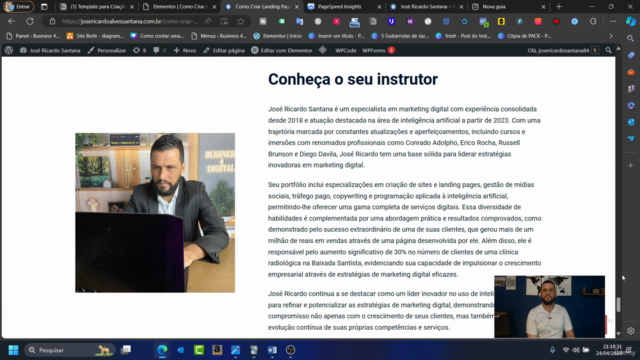The image size is (640, 360).
Task: Open Novo menu in admin bar
Action: [185, 50]
